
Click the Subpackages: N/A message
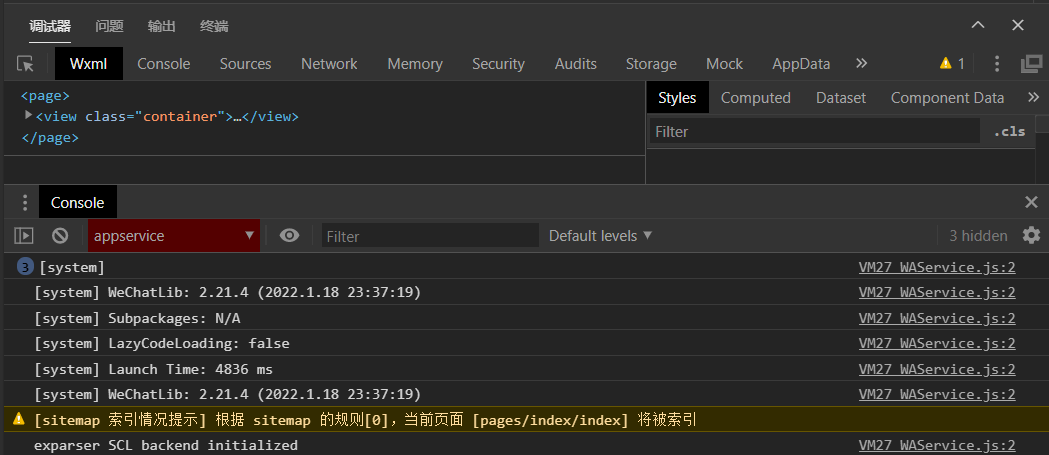click(x=137, y=318)
